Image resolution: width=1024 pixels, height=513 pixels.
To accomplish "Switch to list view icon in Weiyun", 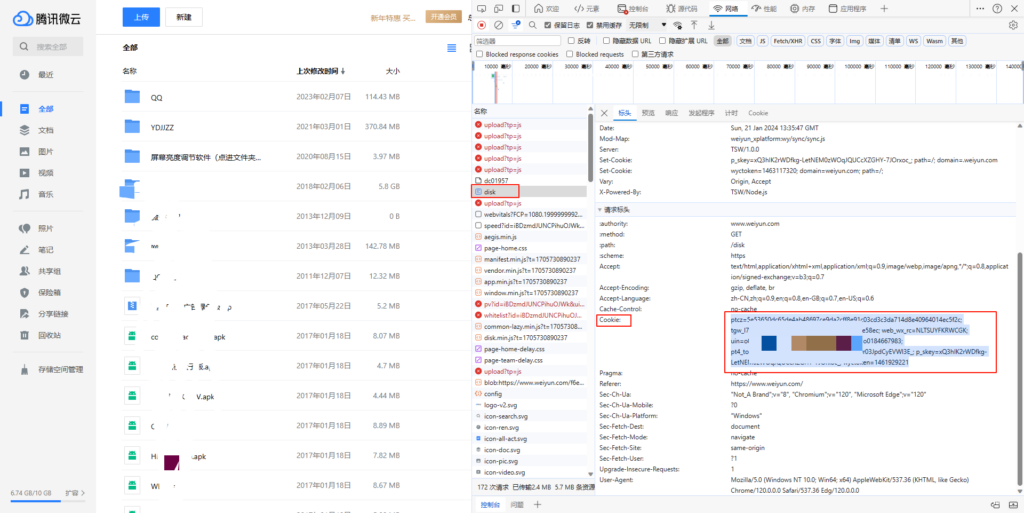I will [x=452, y=48].
